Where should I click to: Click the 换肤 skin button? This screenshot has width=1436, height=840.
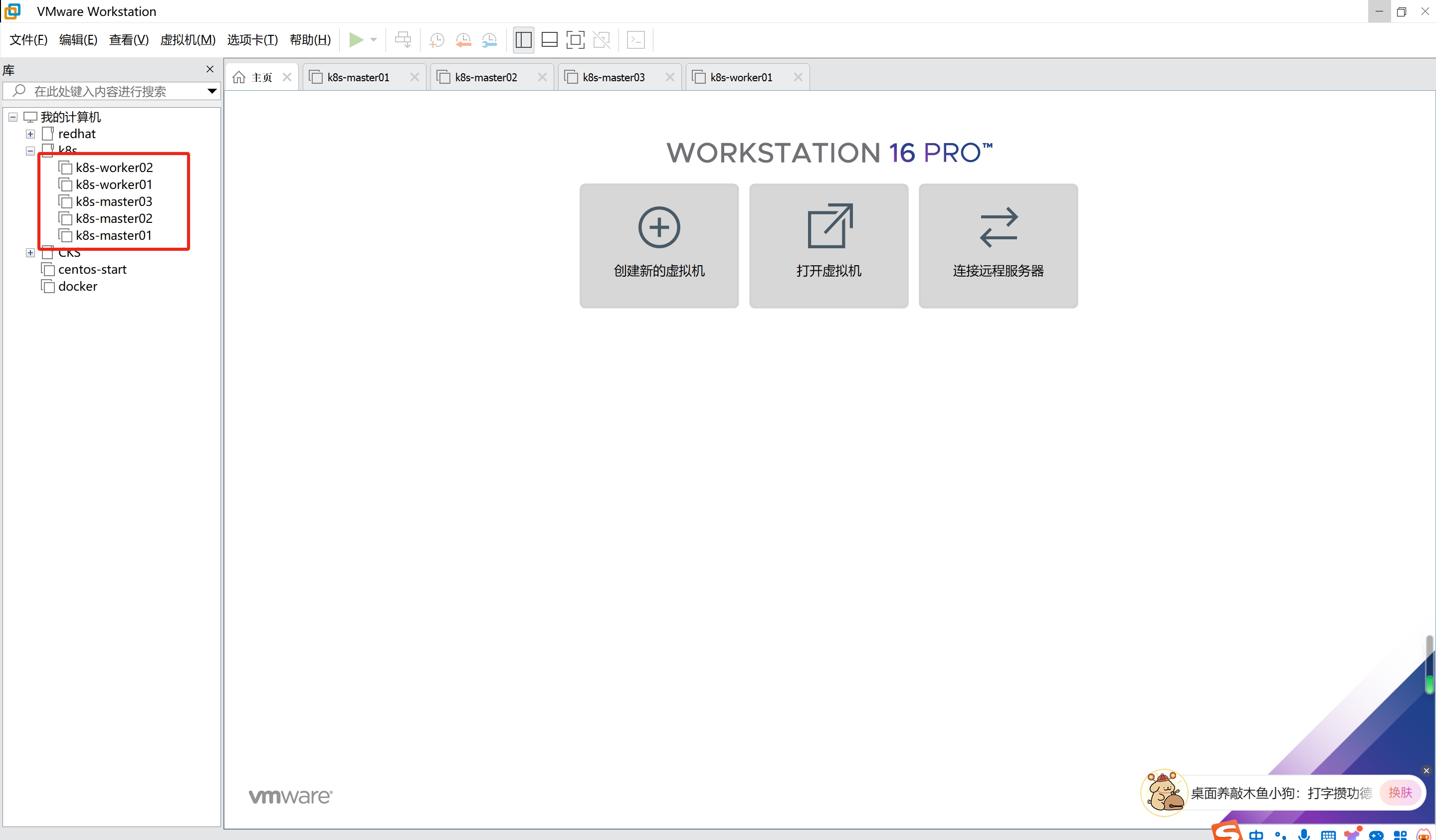click(1400, 793)
